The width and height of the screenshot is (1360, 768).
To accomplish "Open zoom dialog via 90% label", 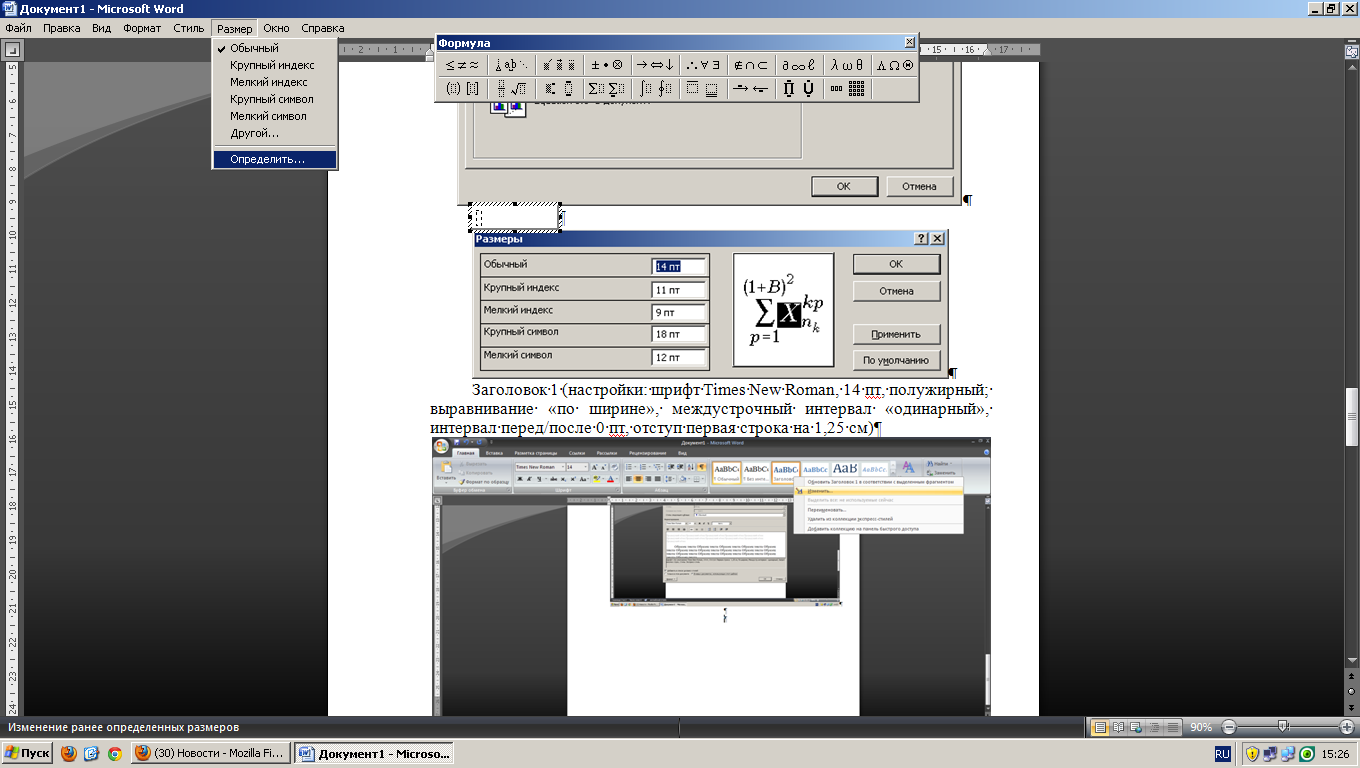I will (1201, 727).
